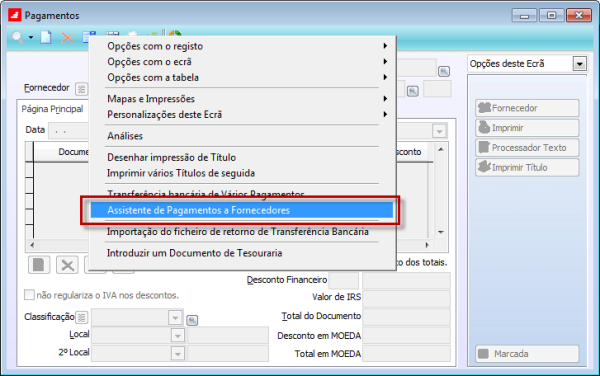Click the Pagamentos red application logo
This screenshot has height=376, width=600.
point(15,15)
